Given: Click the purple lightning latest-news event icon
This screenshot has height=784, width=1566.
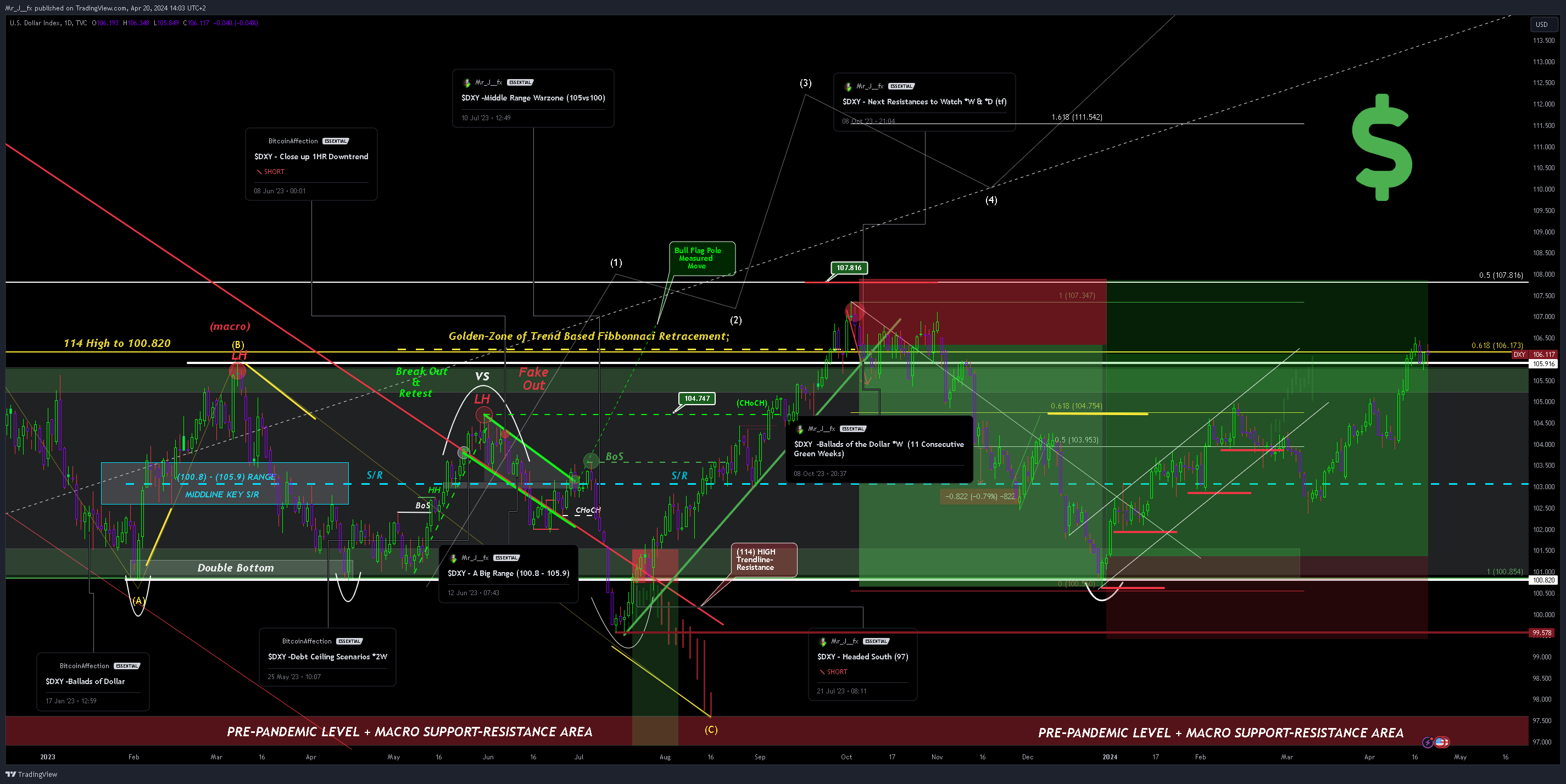Looking at the screenshot, I should click(x=1428, y=742).
